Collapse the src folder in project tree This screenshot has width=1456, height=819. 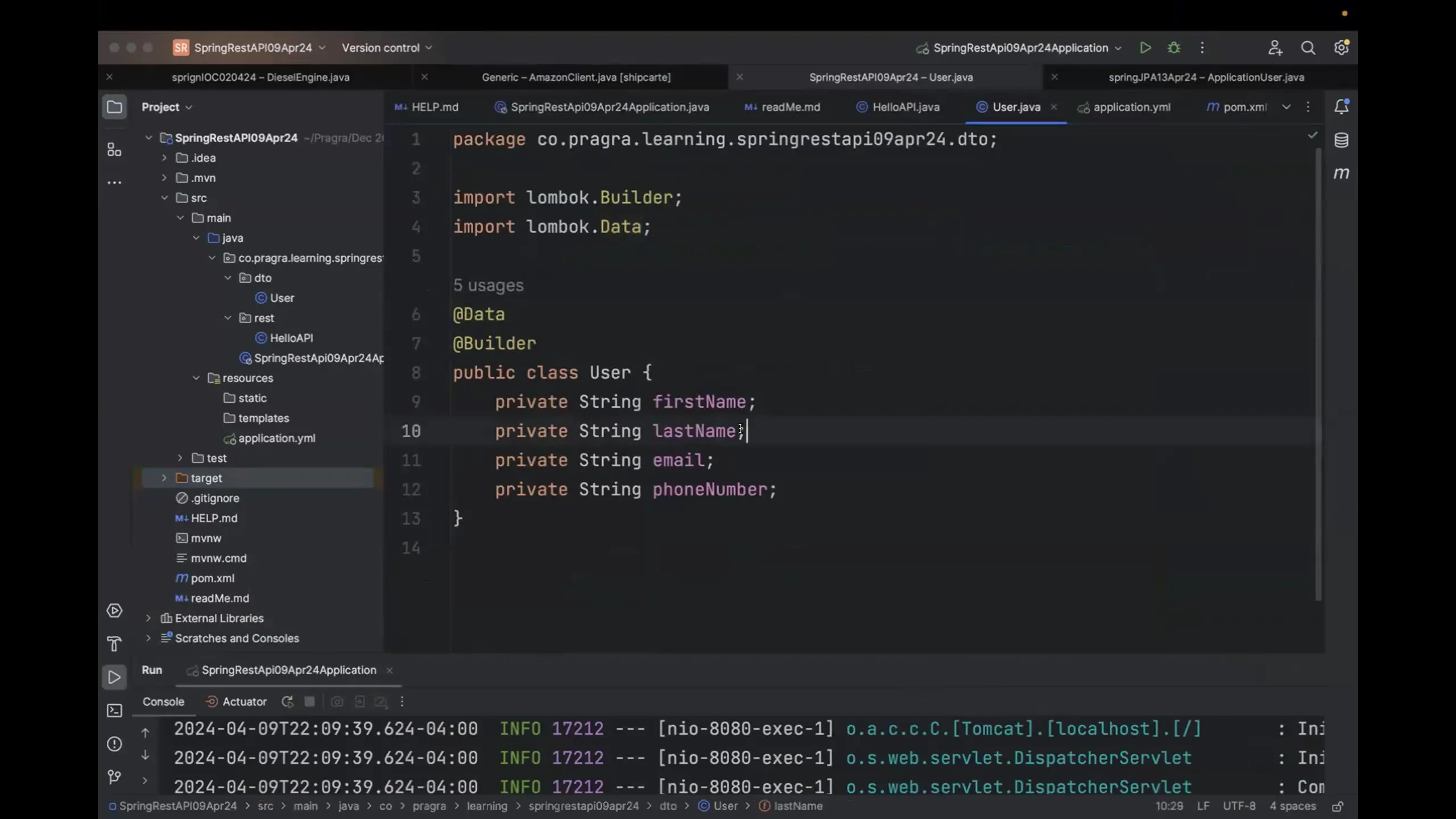[x=164, y=197]
